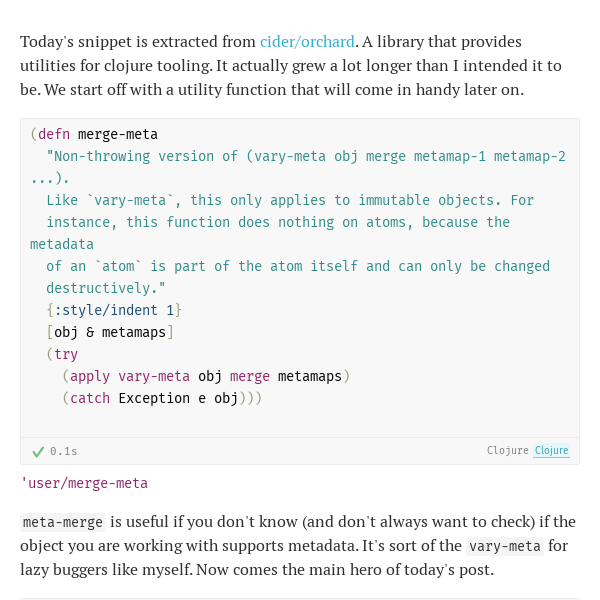Image resolution: width=600 pixels, height=600 pixels.
Task: Click the empty last line of code cell
Action: click(x=300, y=421)
